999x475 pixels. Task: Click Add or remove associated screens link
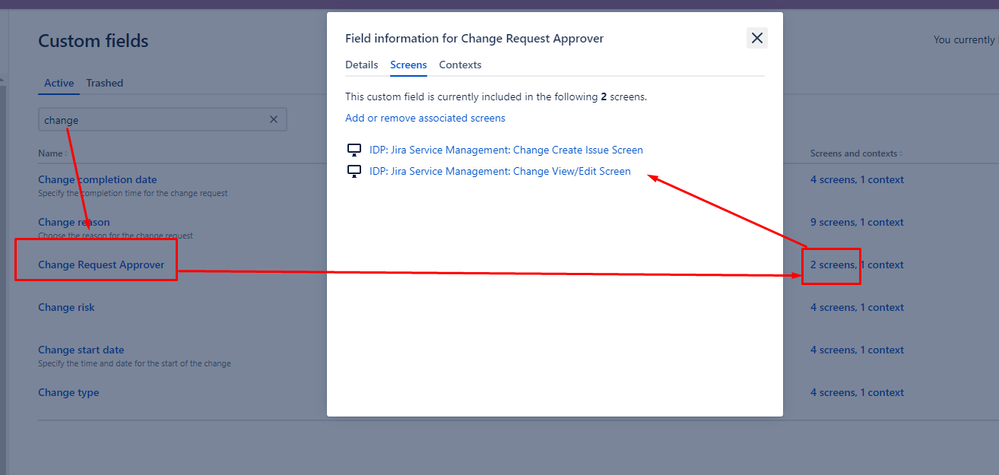pyautogui.click(x=425, y=118)
